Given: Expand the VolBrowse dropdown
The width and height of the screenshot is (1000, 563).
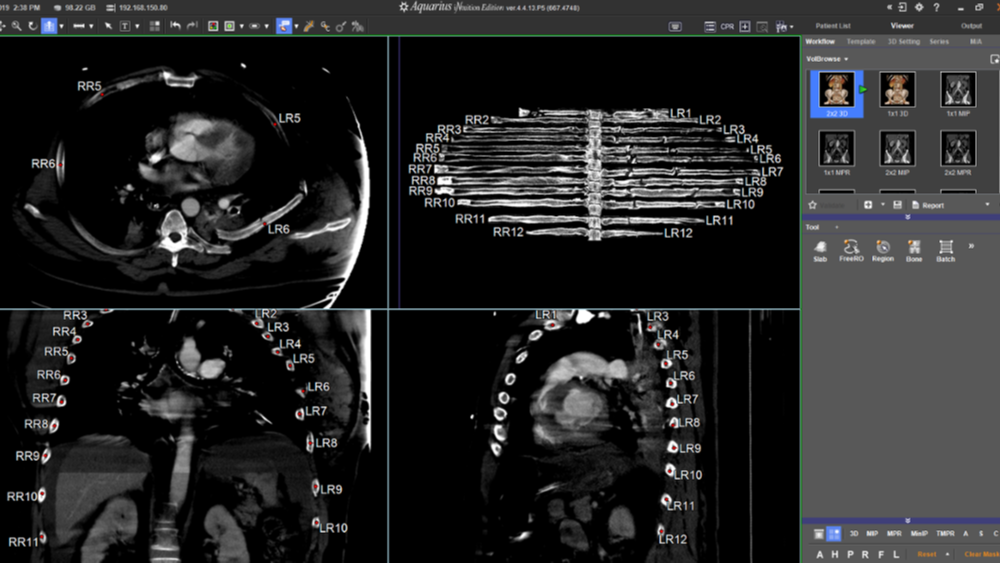Looking at the screenshot, I should [846, 59].
